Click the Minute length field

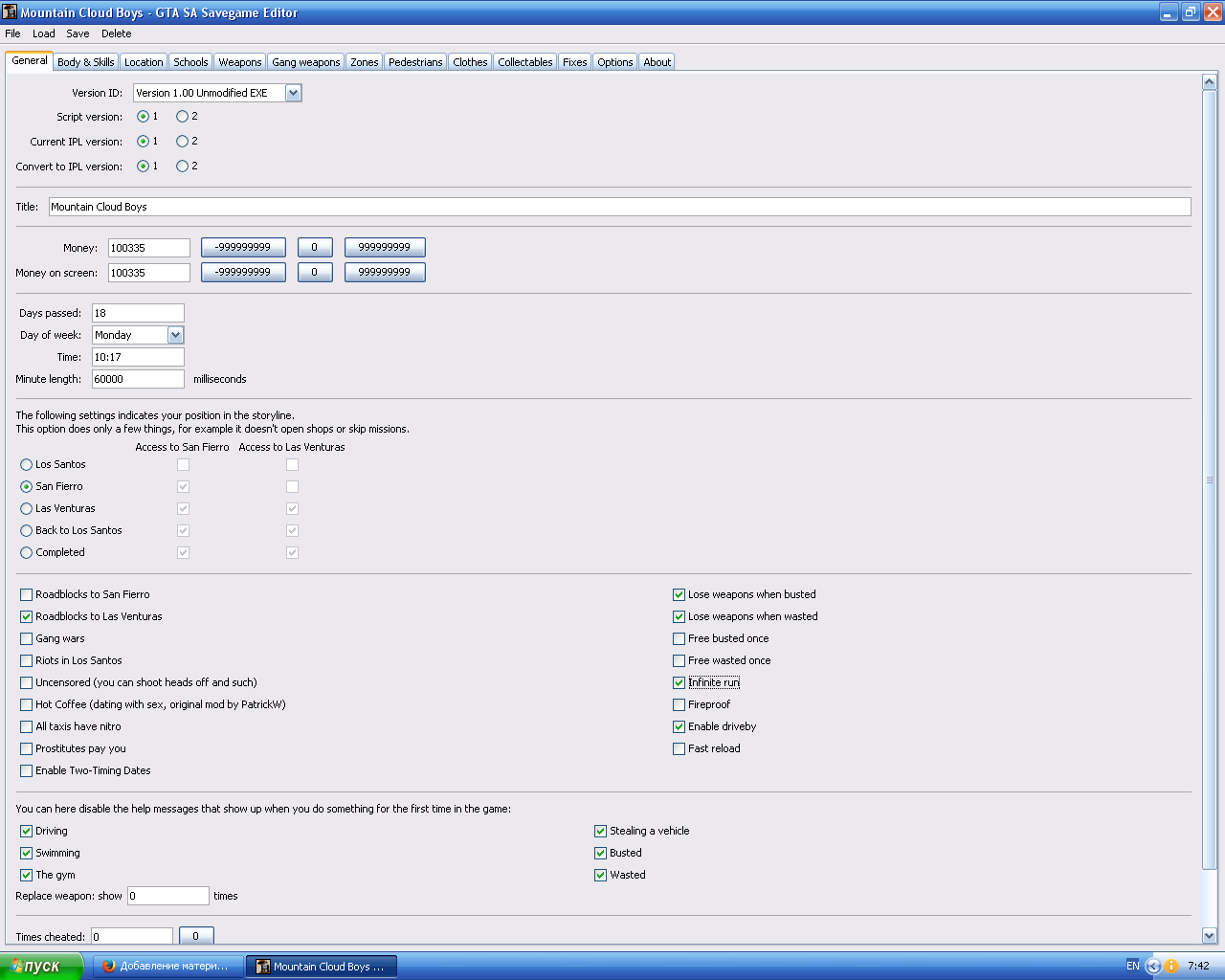coord(138,379)
